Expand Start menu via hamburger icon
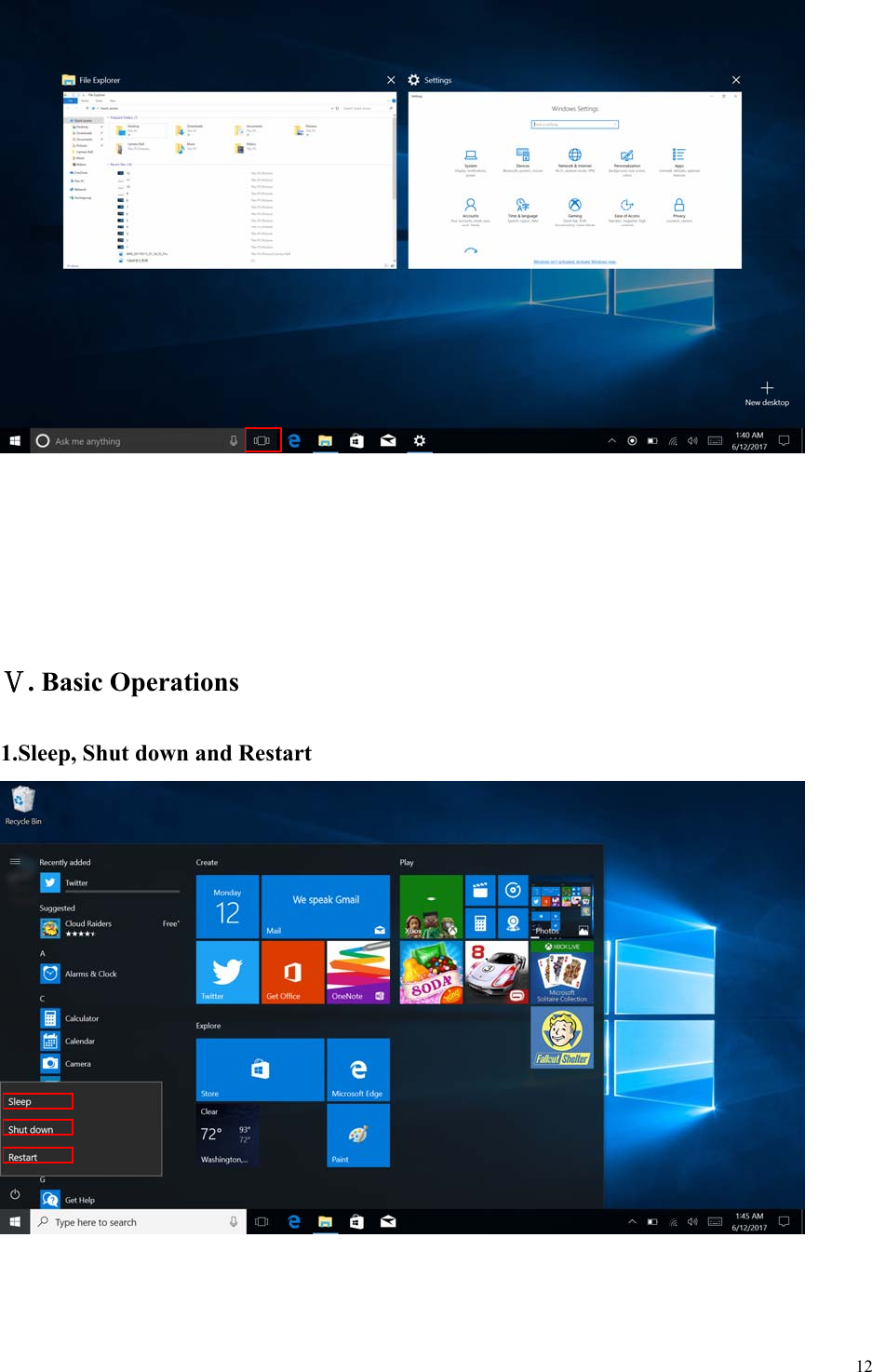 pyautogui.click(x=15, y=861)
